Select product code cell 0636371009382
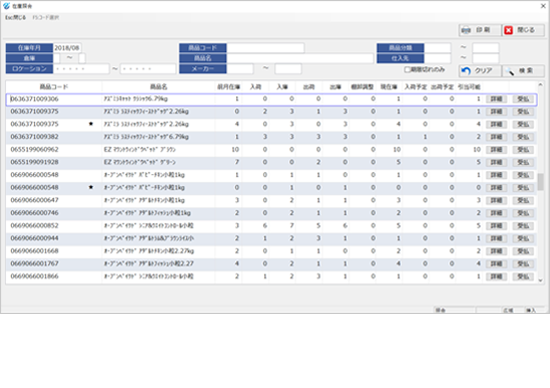The width and height of the screenshot is (550, 388). pos(34,137)
